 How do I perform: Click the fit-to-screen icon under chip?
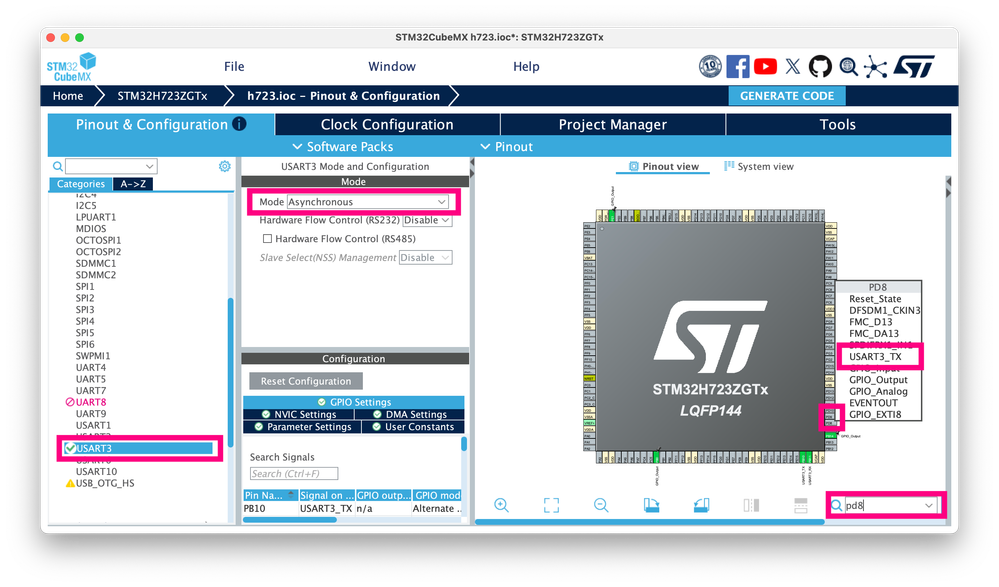tap(551, 505)
